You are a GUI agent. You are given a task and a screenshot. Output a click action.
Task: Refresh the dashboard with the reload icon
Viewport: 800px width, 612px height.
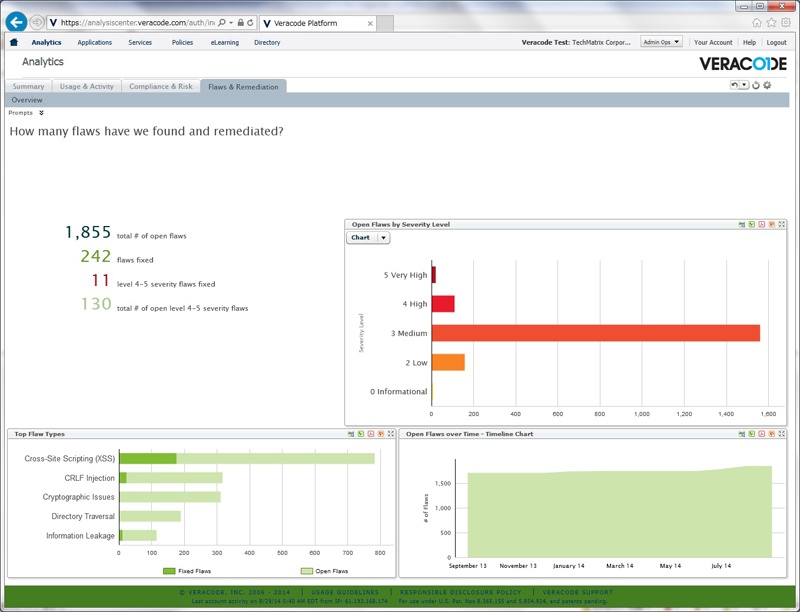click(x=756, y=85)
